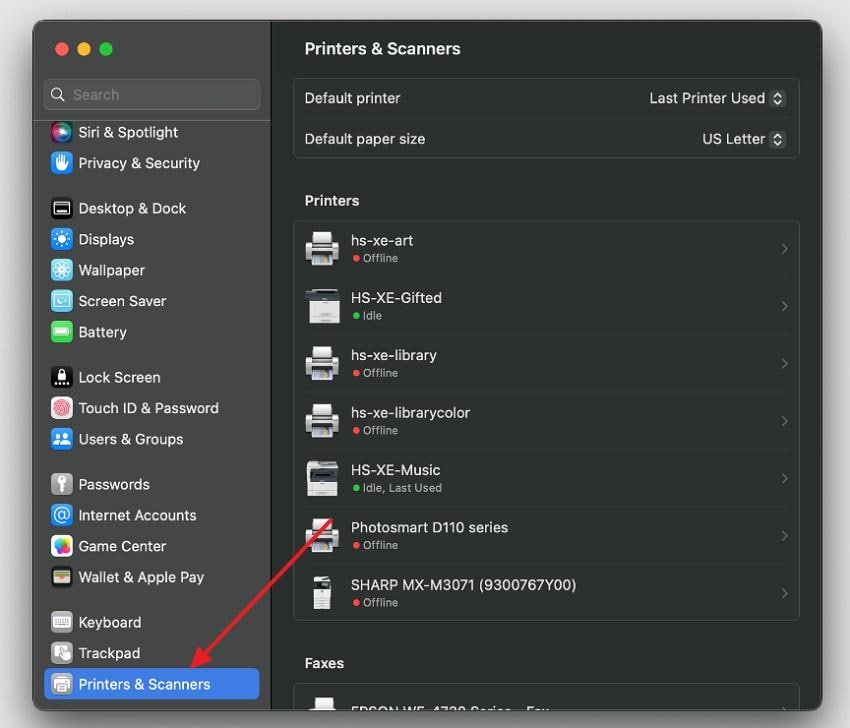Select the hs-xe-art printer name
The height and width of the screenshot is (728, 850).
point(382,241)
